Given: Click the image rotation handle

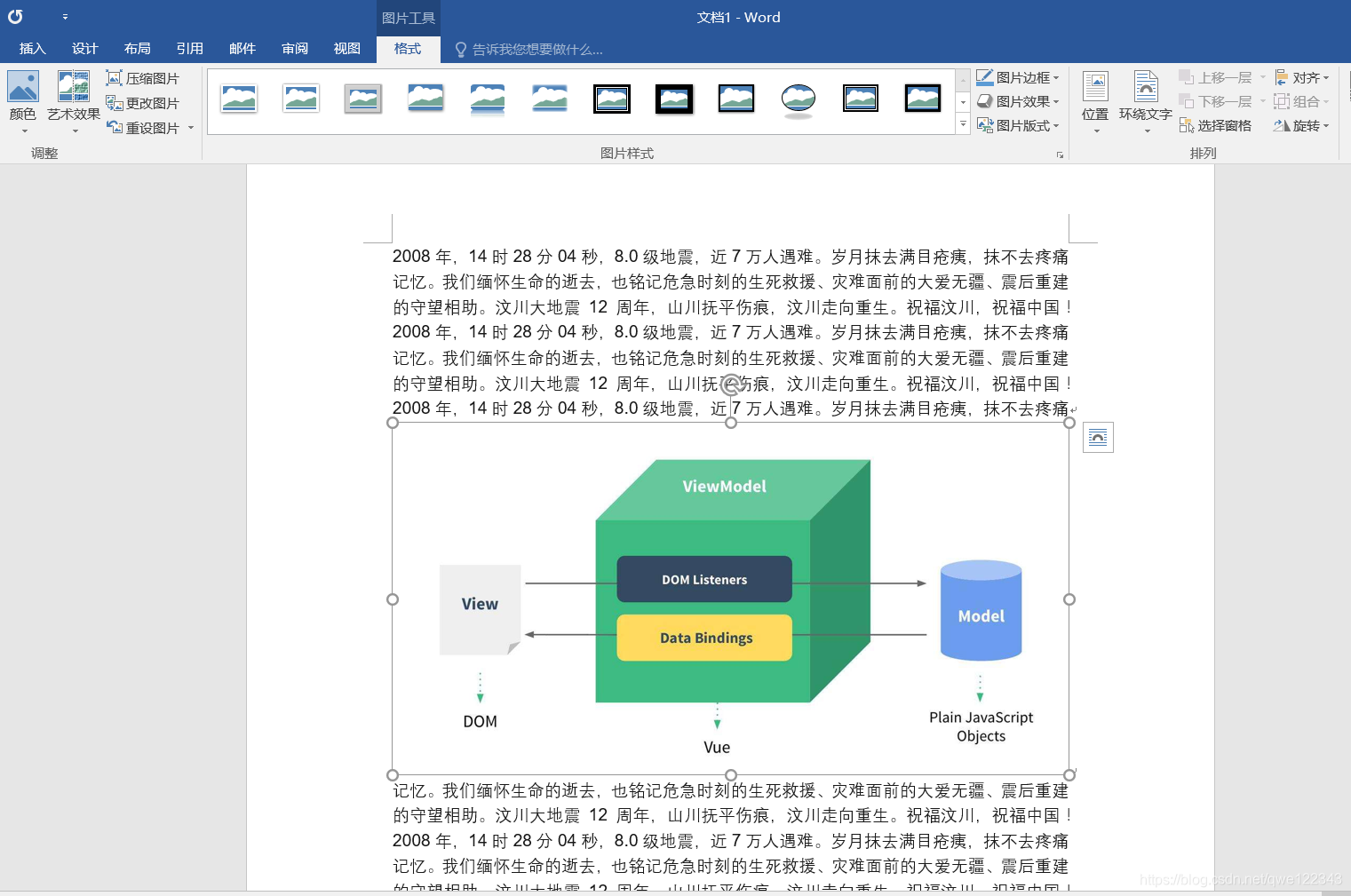Looking at the screenshot, I should pos(731,385).
